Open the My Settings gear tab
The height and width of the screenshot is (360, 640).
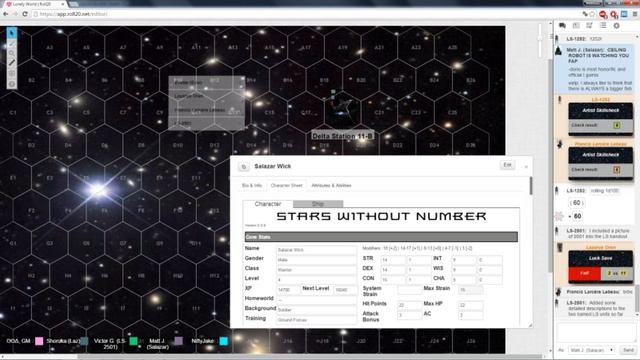point(616,25)
